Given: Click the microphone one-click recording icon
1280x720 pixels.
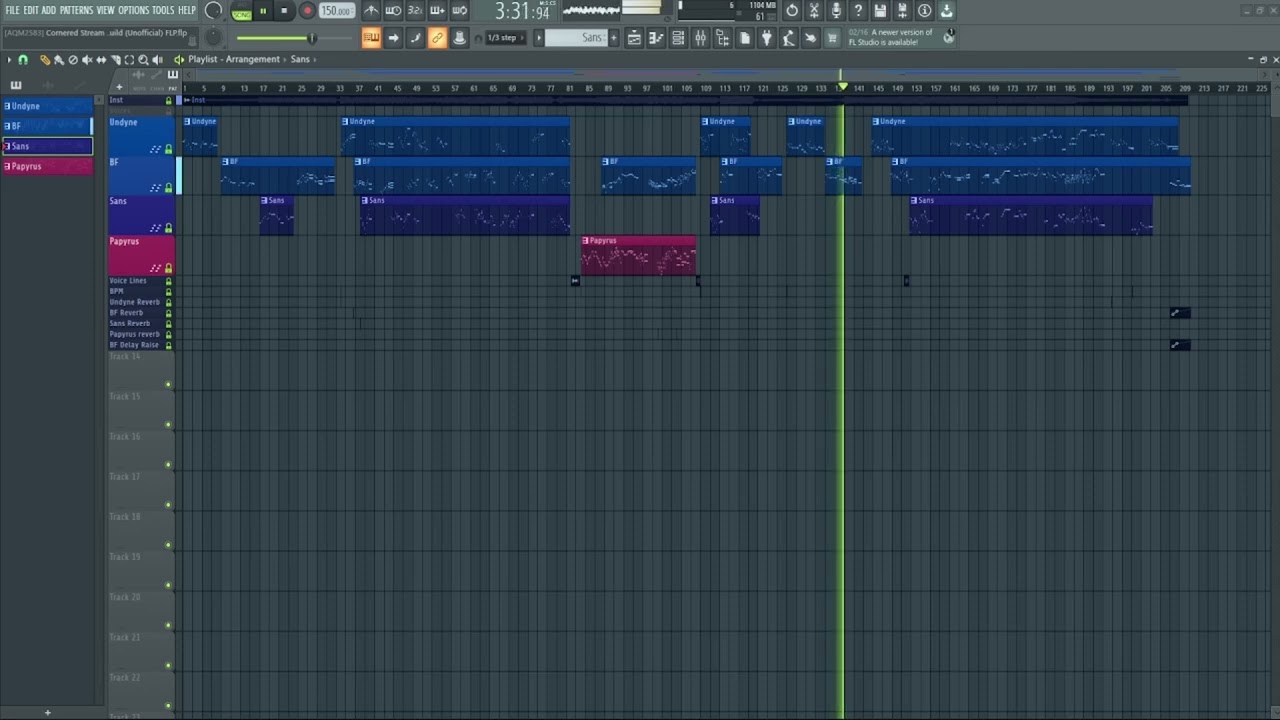Looking at the screenshot, I should click(x=836, y=11).
